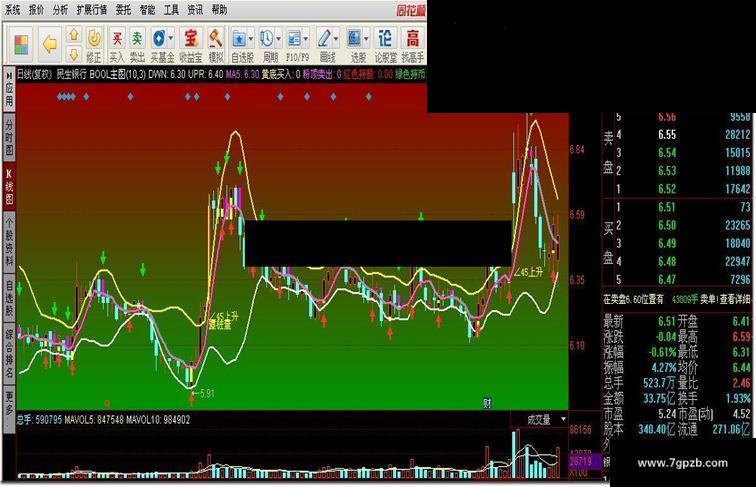Expand the dropdown arrow beside 画线 icon
756x487 pixels.
[x=336, y=39]
